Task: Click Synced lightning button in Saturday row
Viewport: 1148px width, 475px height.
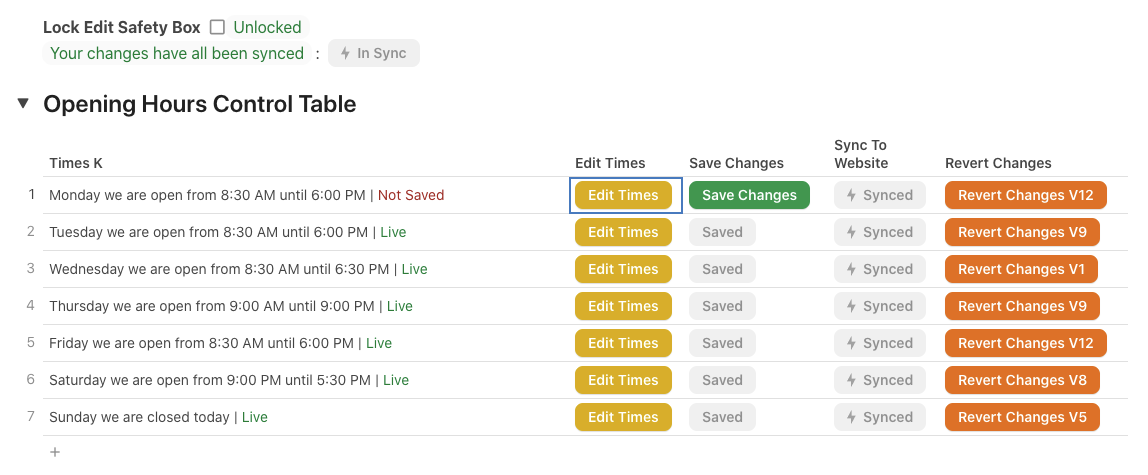Action: click(x=879, y=380)
